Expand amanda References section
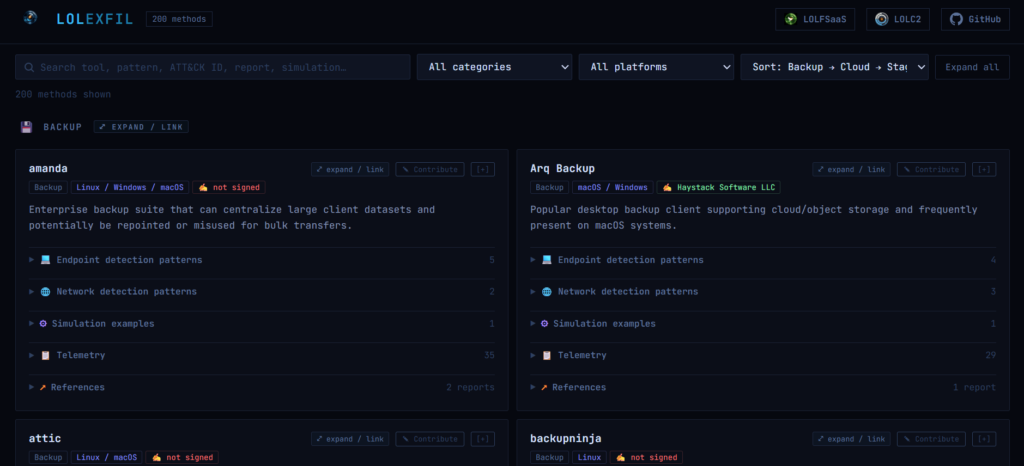 pos(262,387)
